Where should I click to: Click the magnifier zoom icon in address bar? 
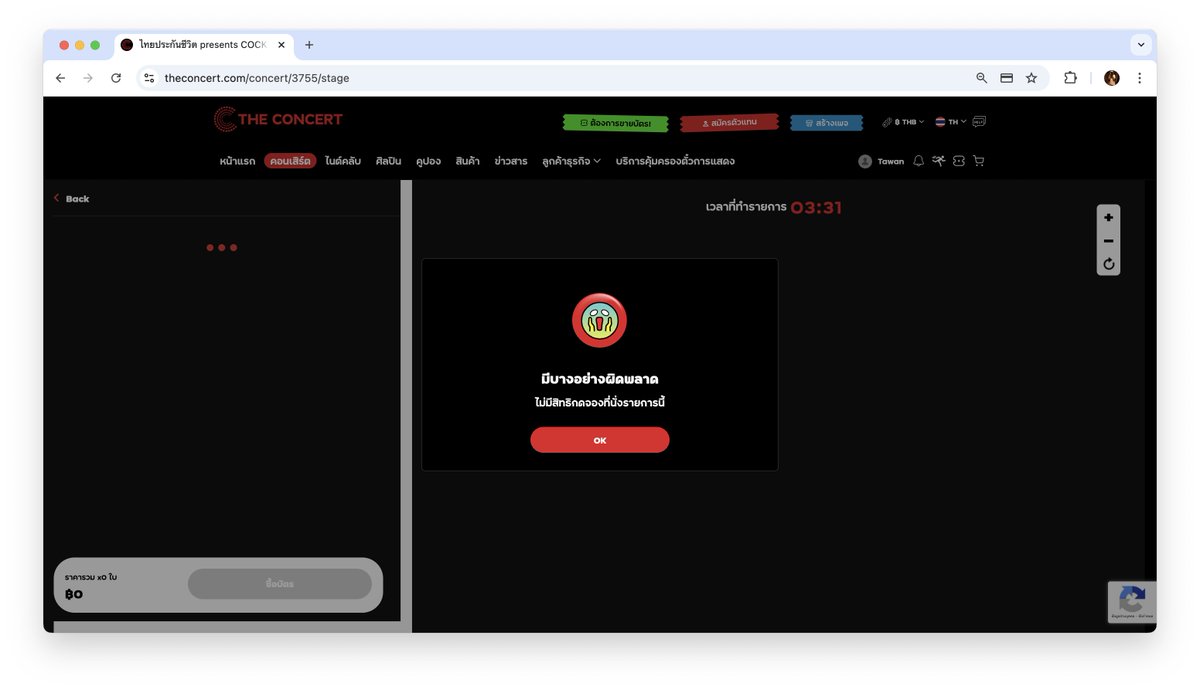[982, 78]
